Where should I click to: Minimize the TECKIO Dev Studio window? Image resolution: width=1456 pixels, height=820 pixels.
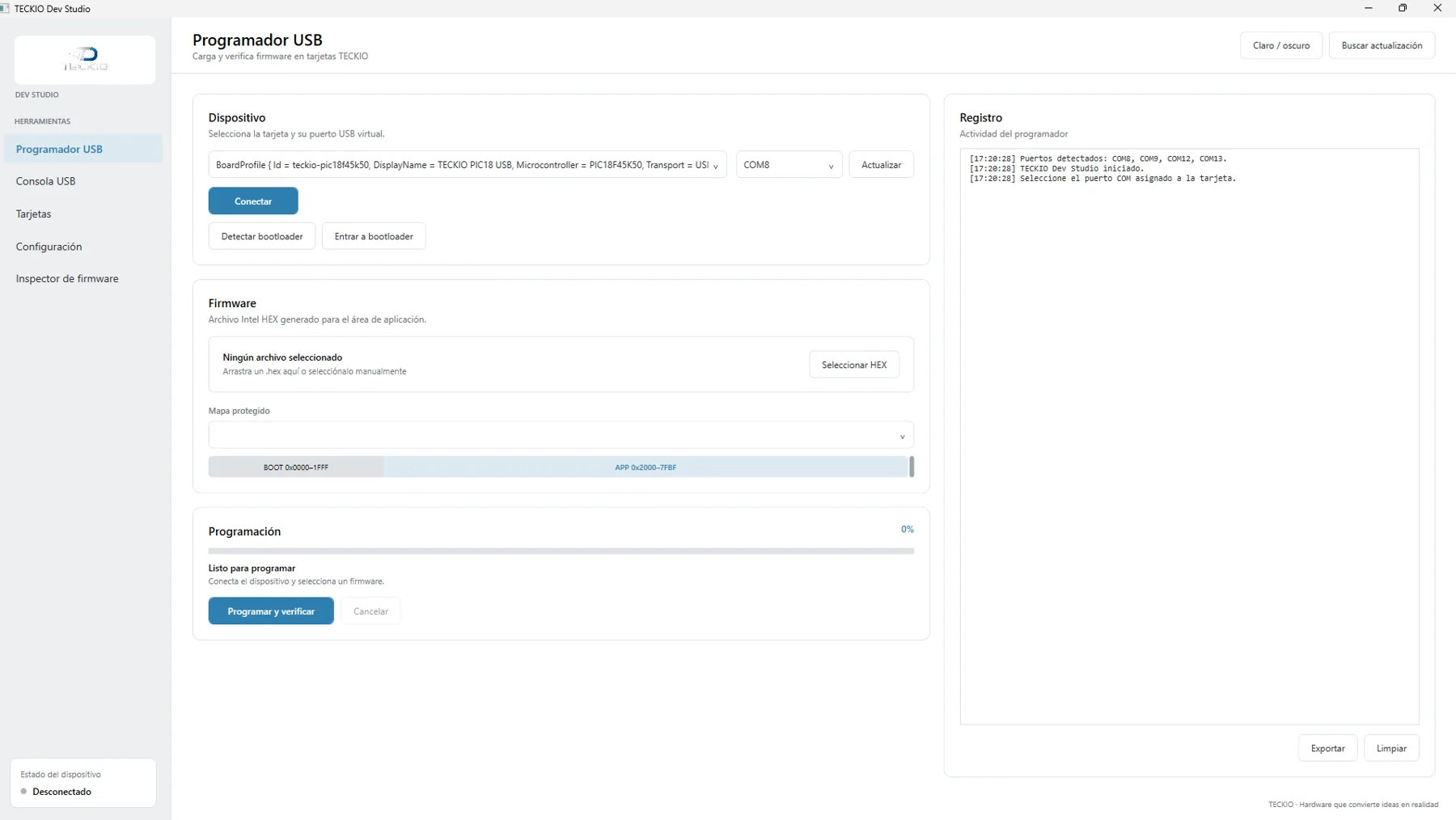pyautogui.click(x=1369, y=8)
